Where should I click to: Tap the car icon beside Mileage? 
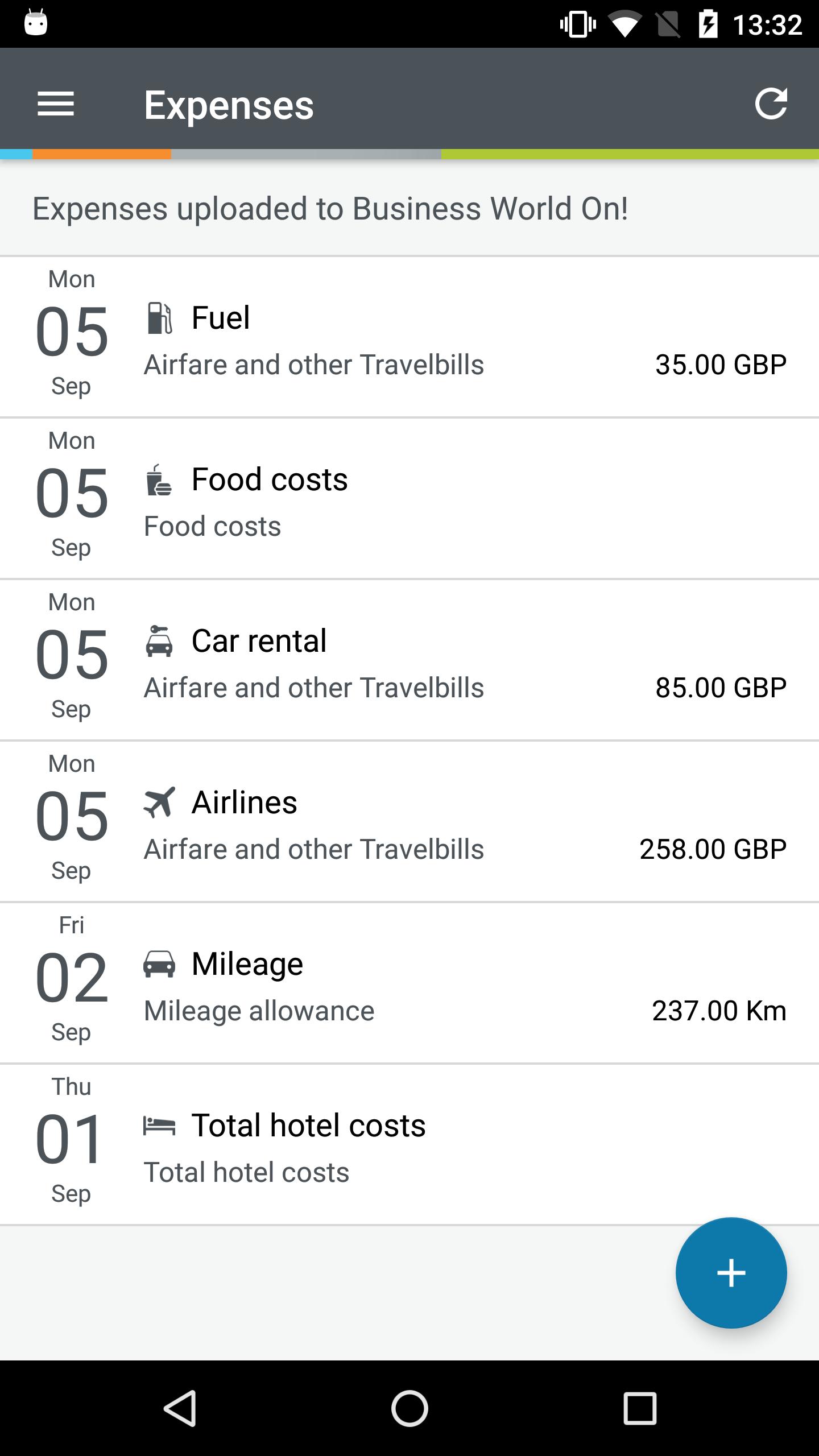tap(159, 964)
